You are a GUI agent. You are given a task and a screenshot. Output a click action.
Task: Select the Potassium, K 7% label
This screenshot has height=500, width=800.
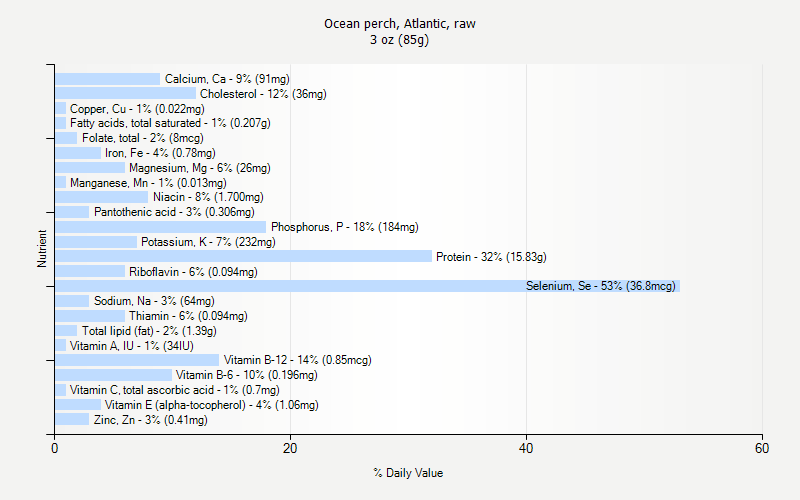[208, 242]
